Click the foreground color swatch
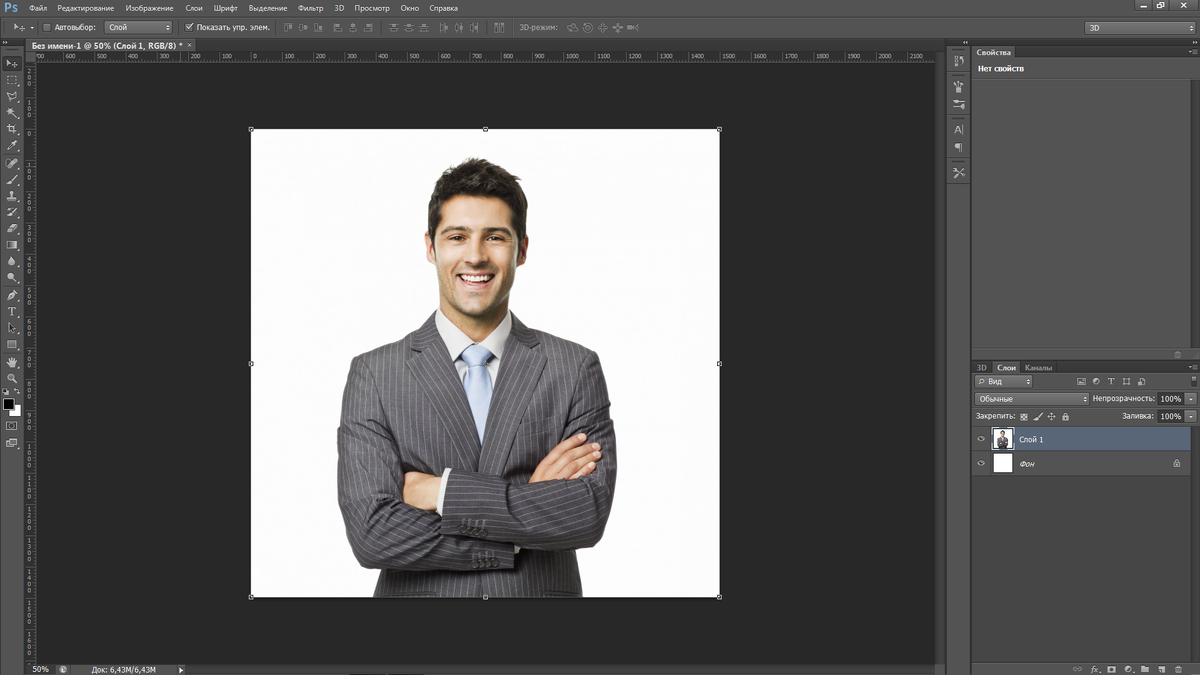Screen dimensions: 1200x675 click(x=8, y=405)
